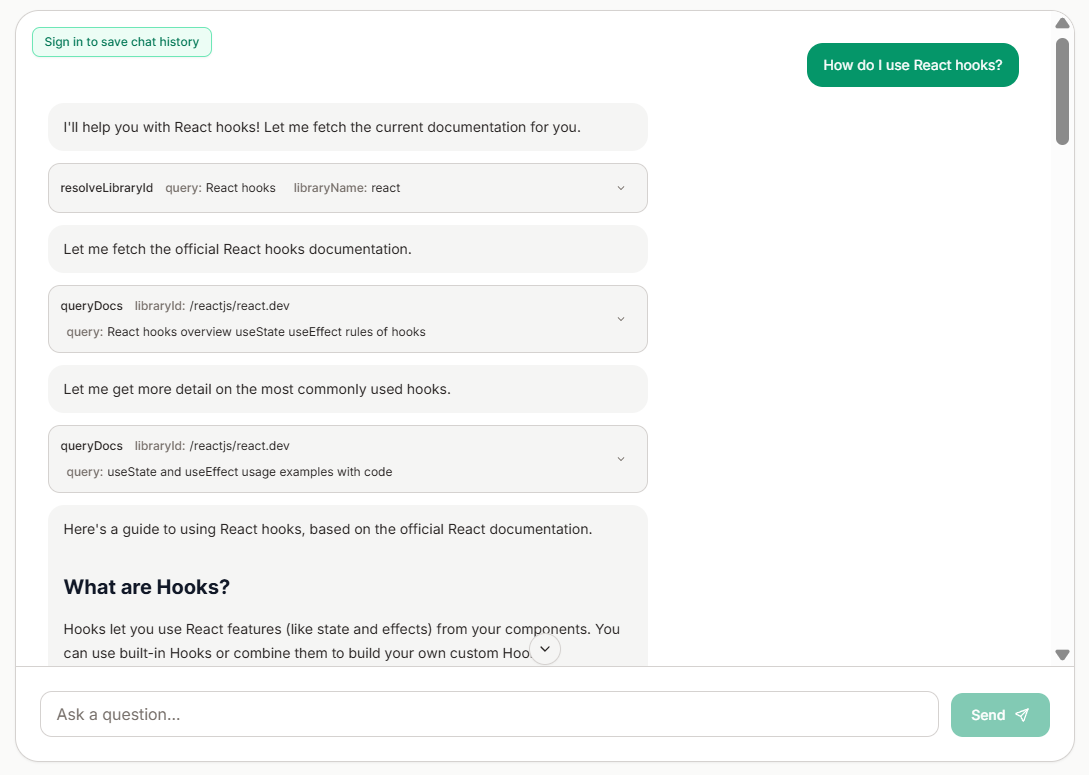1089x775 pixels.
Task: Expand the resolveLibraryId chevron
Action: (621, 188)
